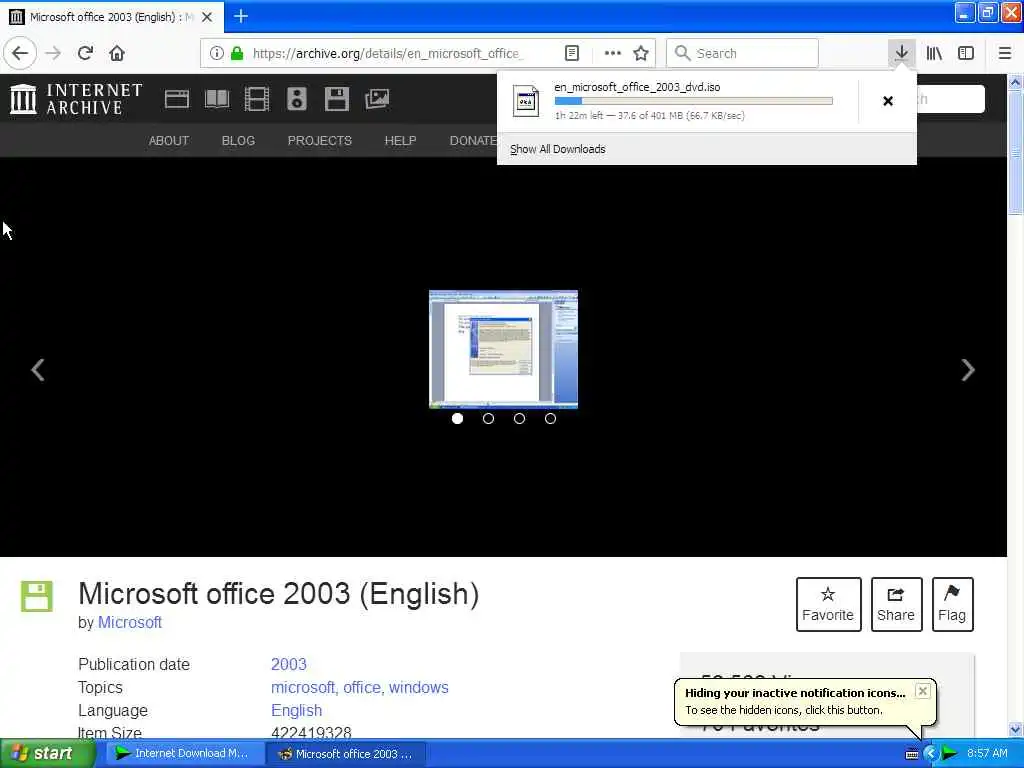Go back using the browser back arrow
Image resolution: width=1024 pixels, height=768 pixels.
tap(20, 53)
